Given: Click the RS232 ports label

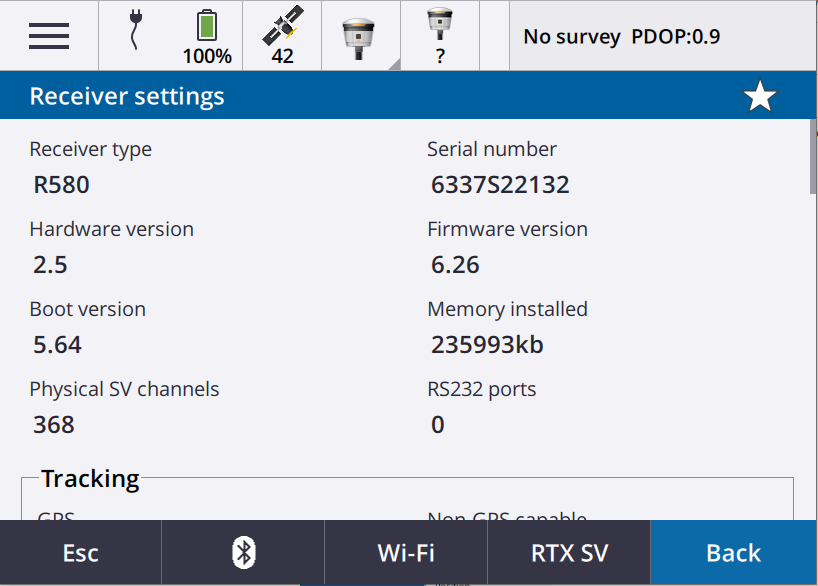Looking at the screenshot, I should pyautogui.click(x=482, y=389).
